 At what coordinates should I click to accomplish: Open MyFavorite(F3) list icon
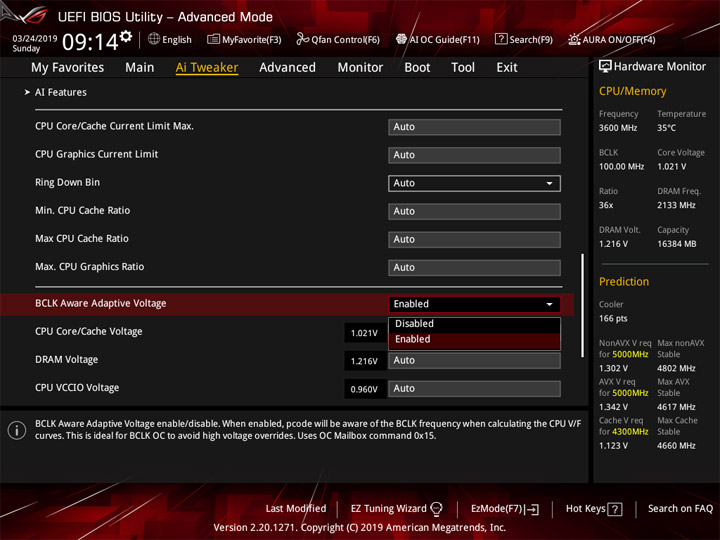(213, 39)
